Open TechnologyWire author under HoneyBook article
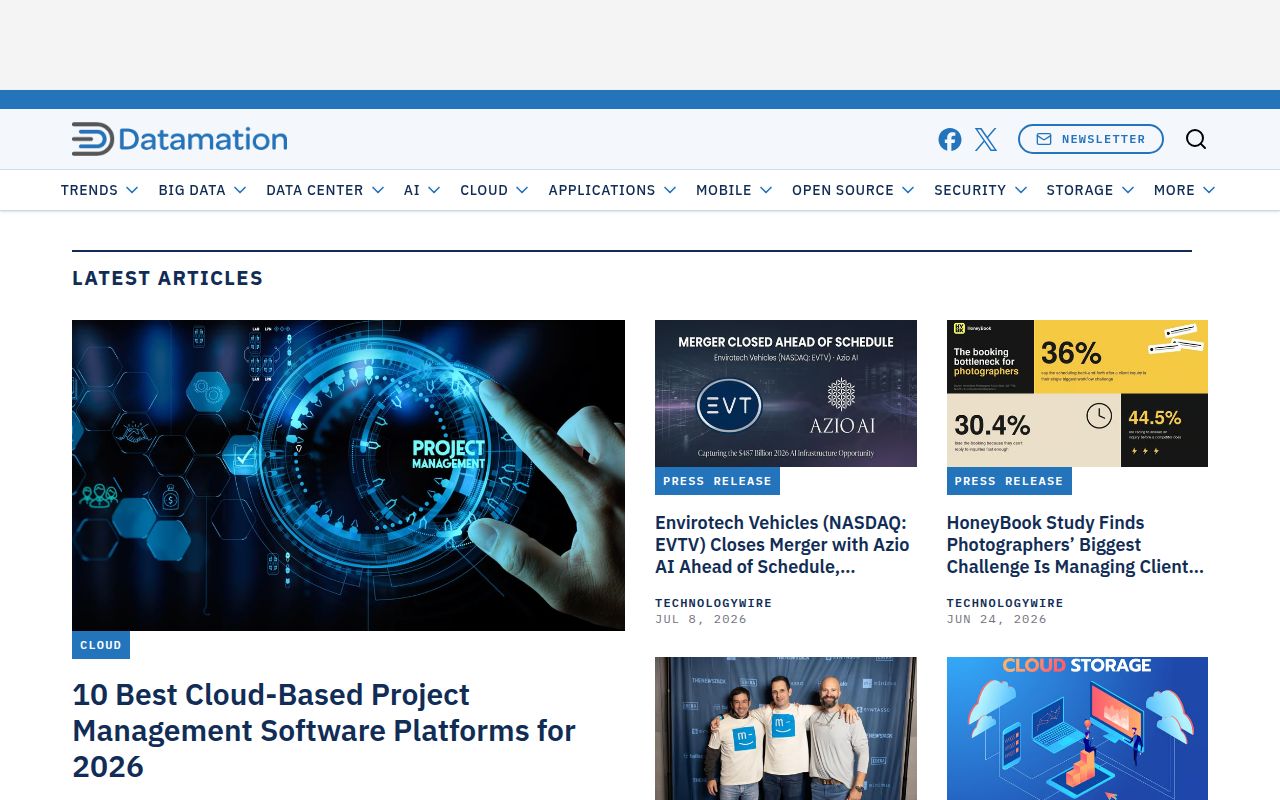Image resolution: width=1280 pixels, height=800 pixels. click(1005, 603)
